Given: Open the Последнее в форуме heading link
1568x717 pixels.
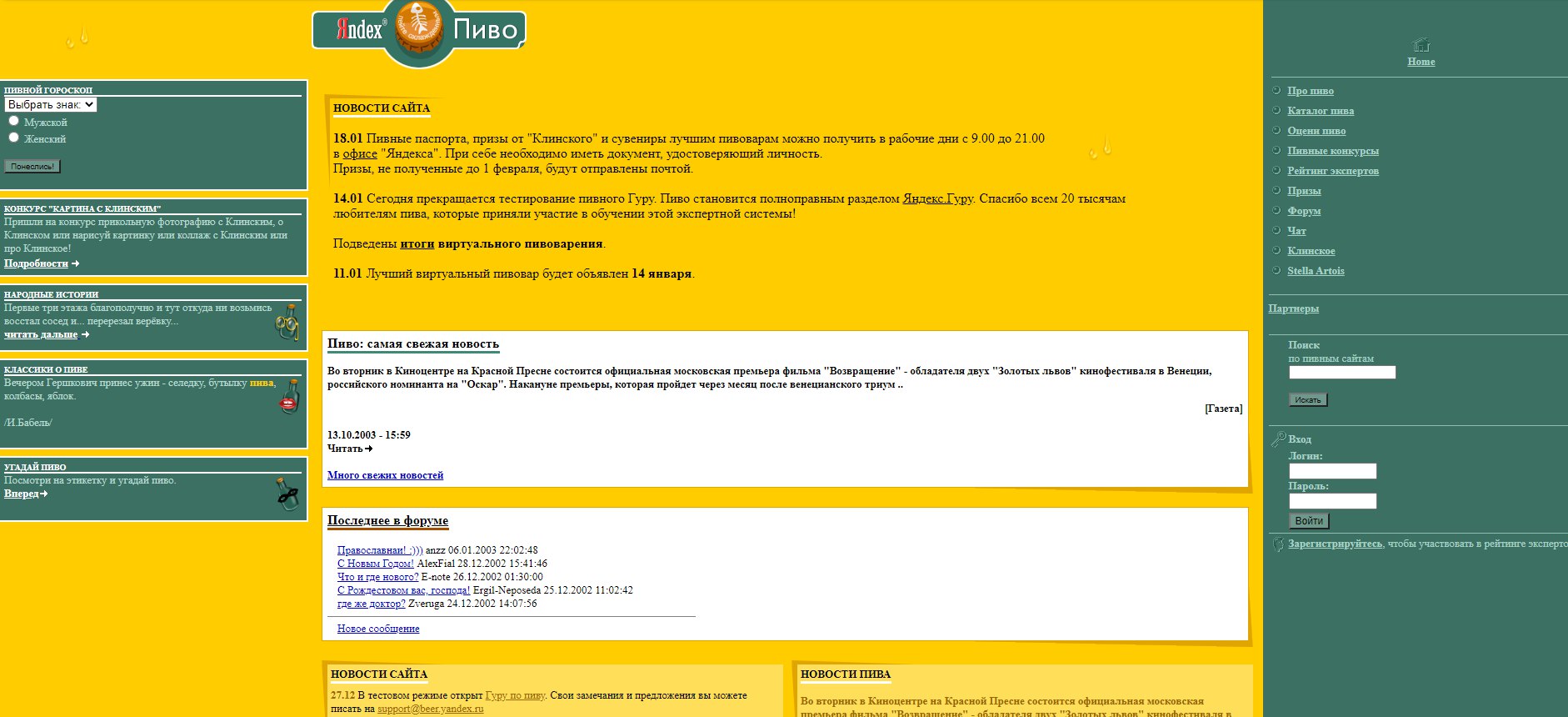Looking at the screenshot, I should coord(387,520).
